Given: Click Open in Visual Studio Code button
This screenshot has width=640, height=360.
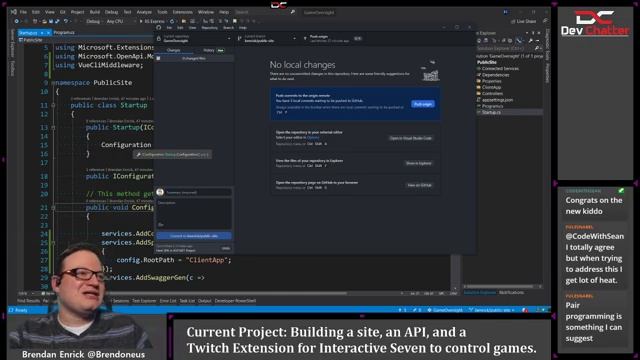Looking at the screenshot, I should point(411,138).
